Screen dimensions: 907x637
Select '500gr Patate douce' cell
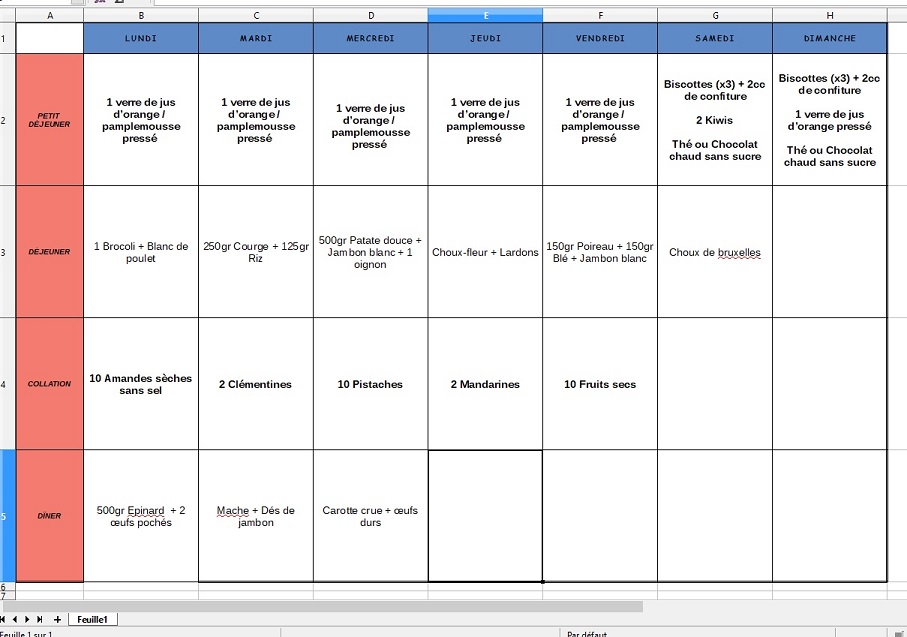(x=371, y=252)
